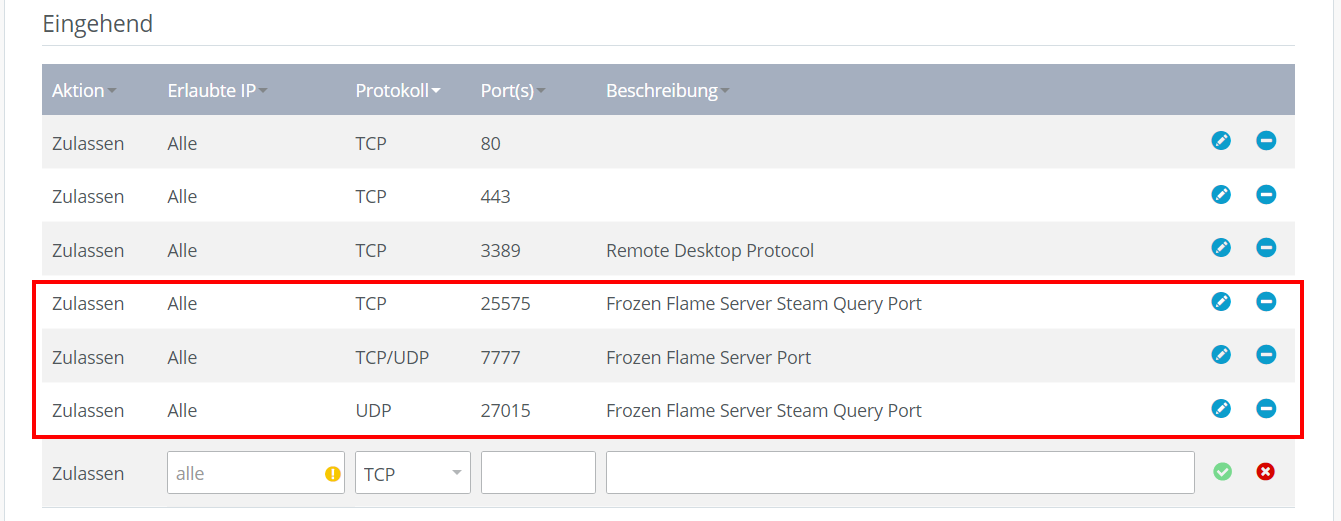Sort by Erlaubte IP column
Screen dimensions: 1341x521
point(217,91)
